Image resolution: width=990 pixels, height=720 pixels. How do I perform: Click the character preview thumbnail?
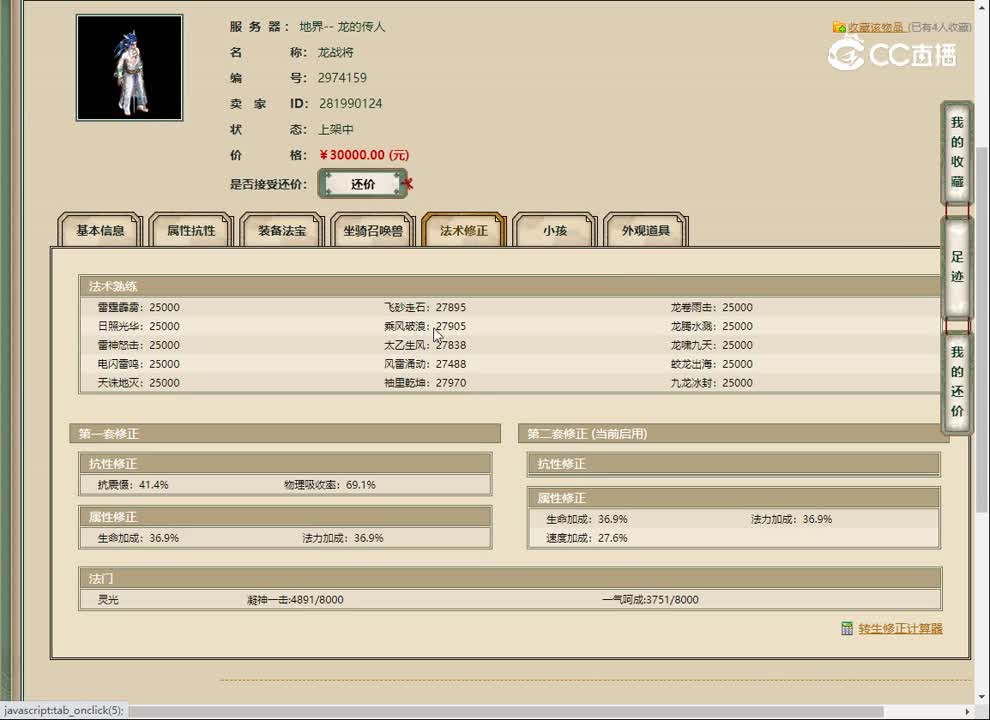coord(129,67)
